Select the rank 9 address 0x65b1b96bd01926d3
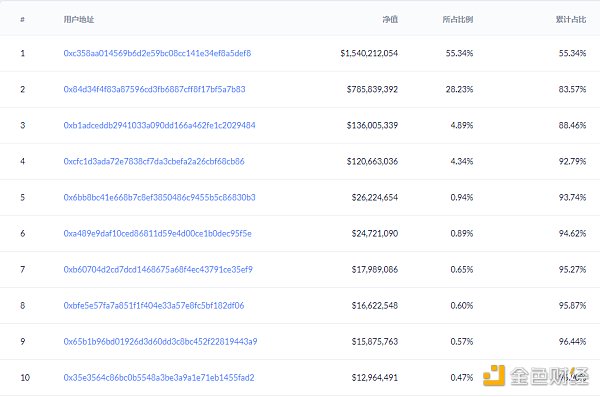The height and width of the screenshot is (397, 600). click(x=160, y=341)
